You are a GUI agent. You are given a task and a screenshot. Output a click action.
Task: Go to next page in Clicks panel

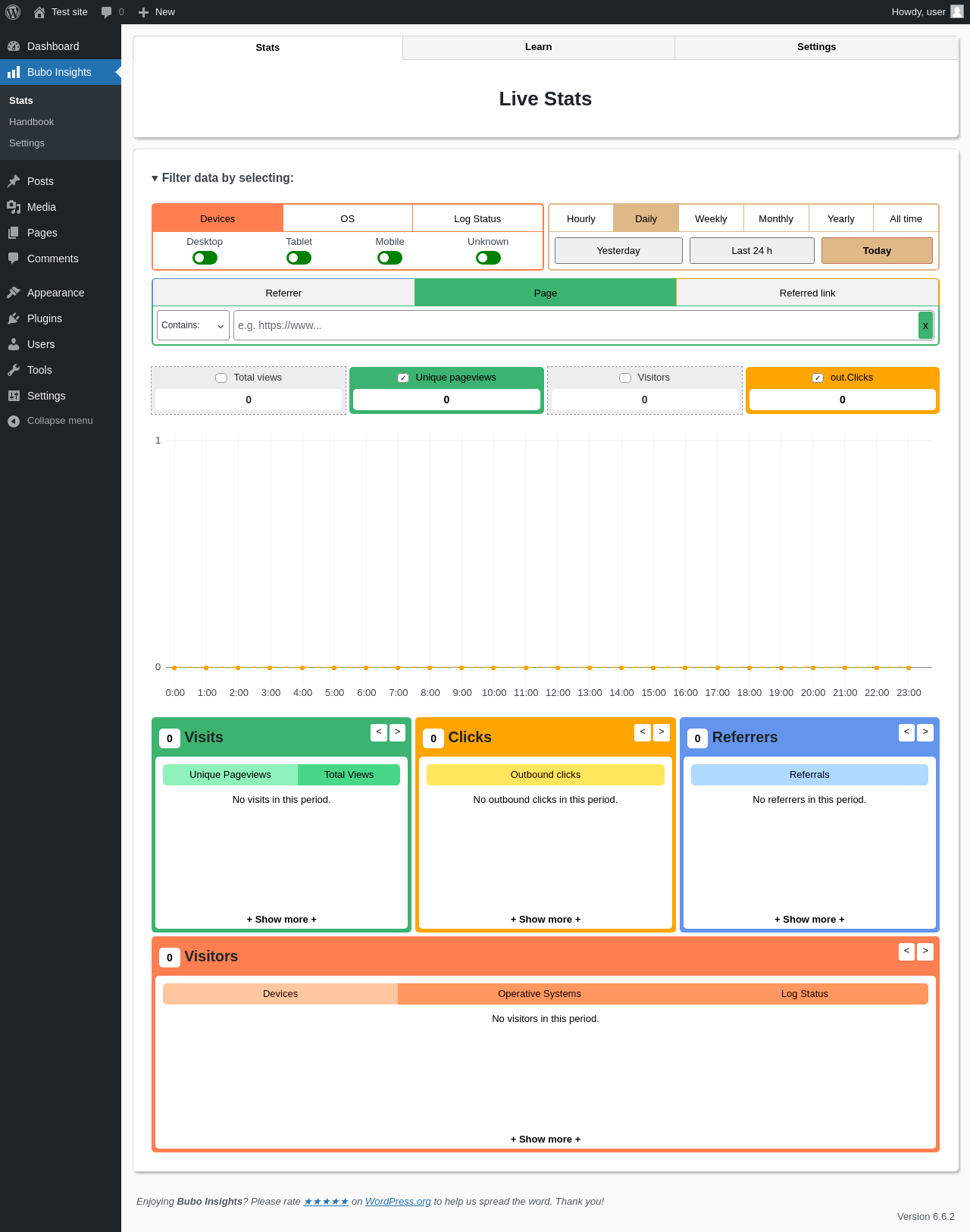coord(662,732)
